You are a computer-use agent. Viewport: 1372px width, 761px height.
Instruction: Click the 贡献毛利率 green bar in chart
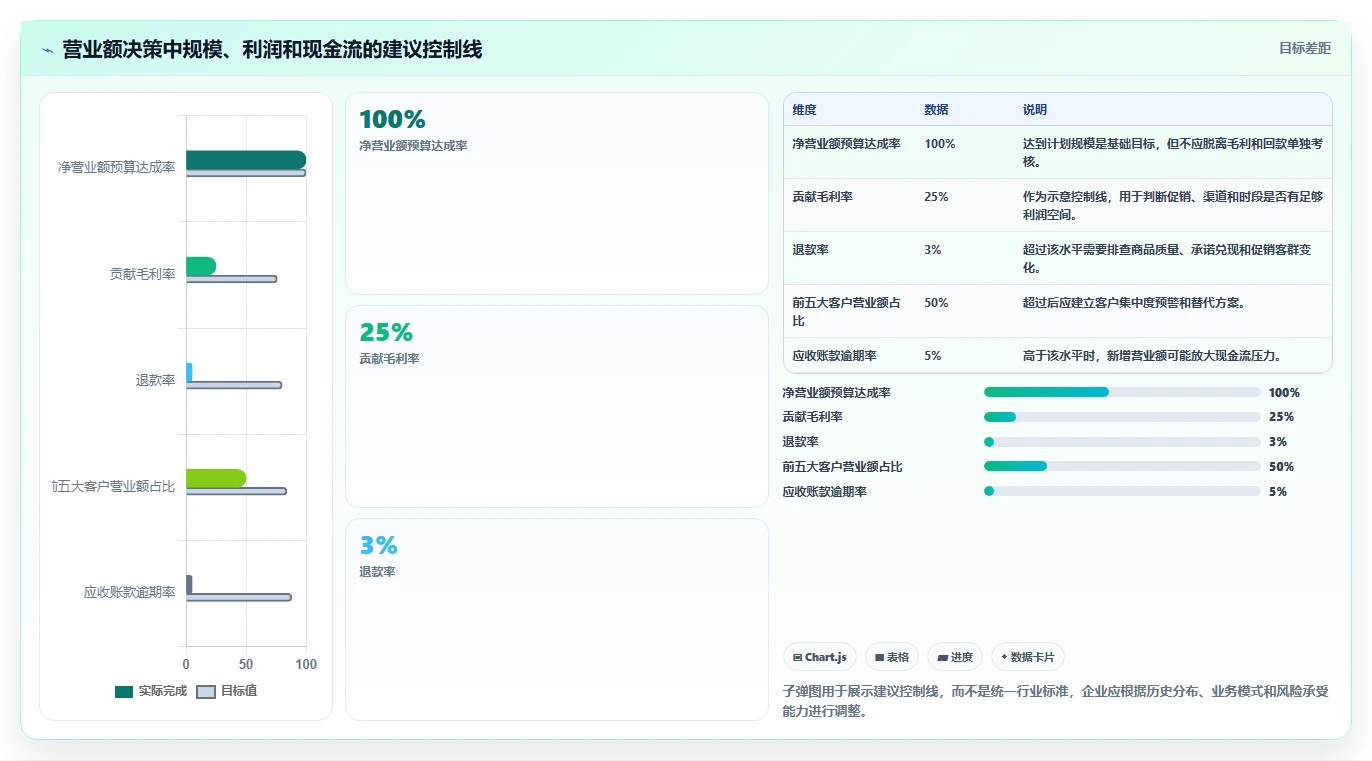(201, 266)
